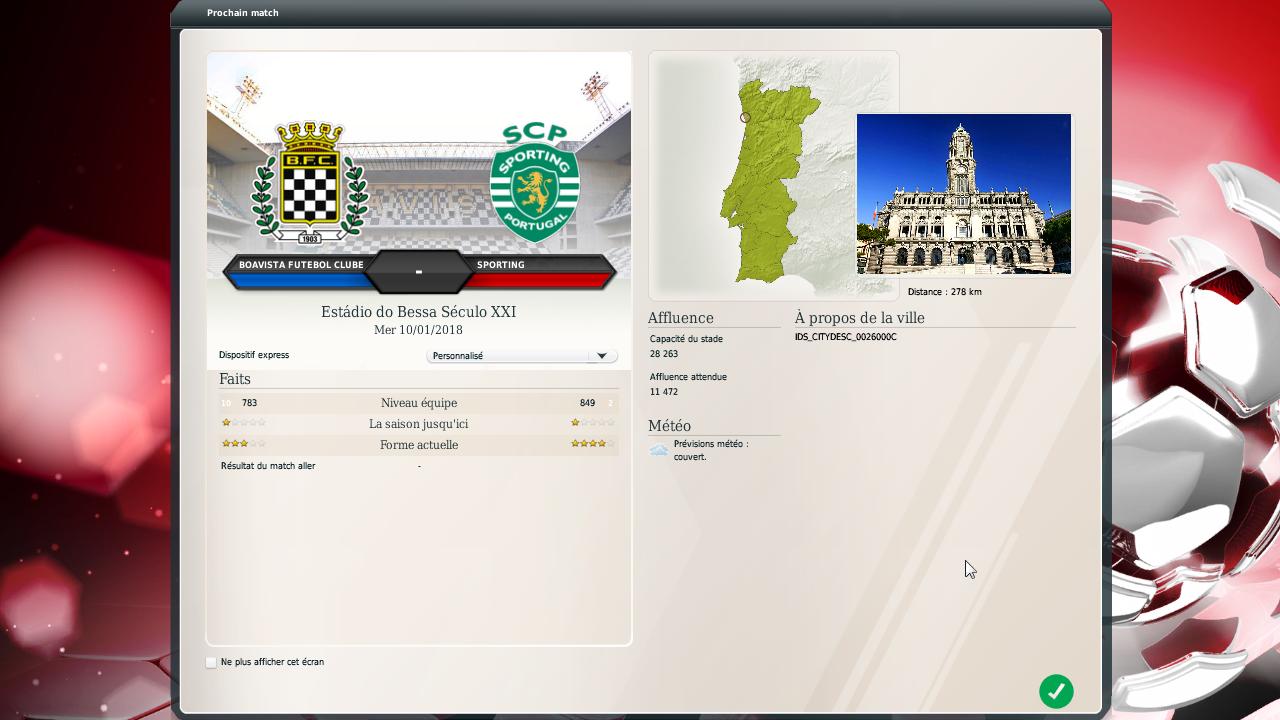
Task: Click the city photo thumbnail
Action: click(x=964, y=193)
